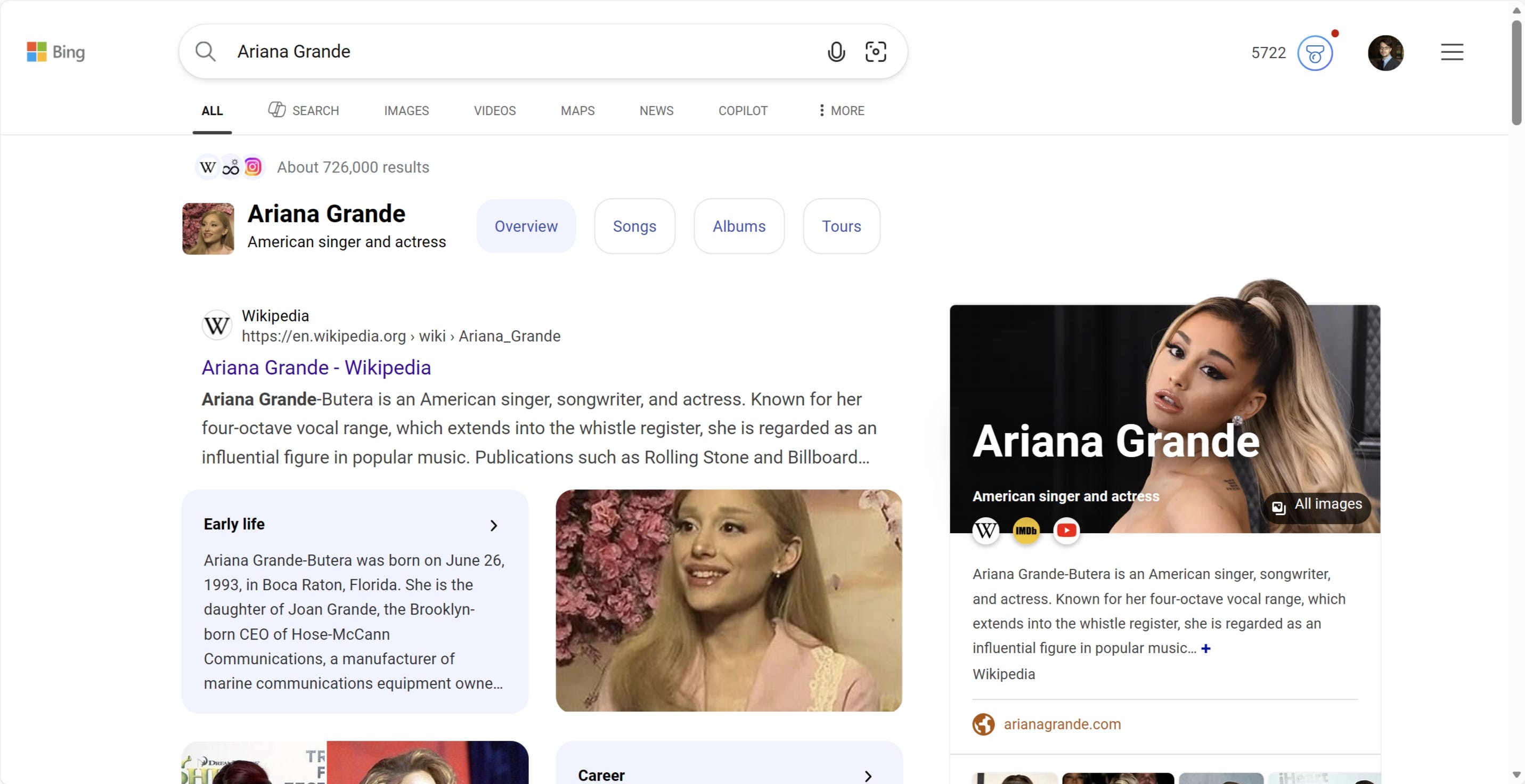Viewport: 1525px width, 784px height.
Task: Open the hamburger settings menu
Action: [1451, 52]
